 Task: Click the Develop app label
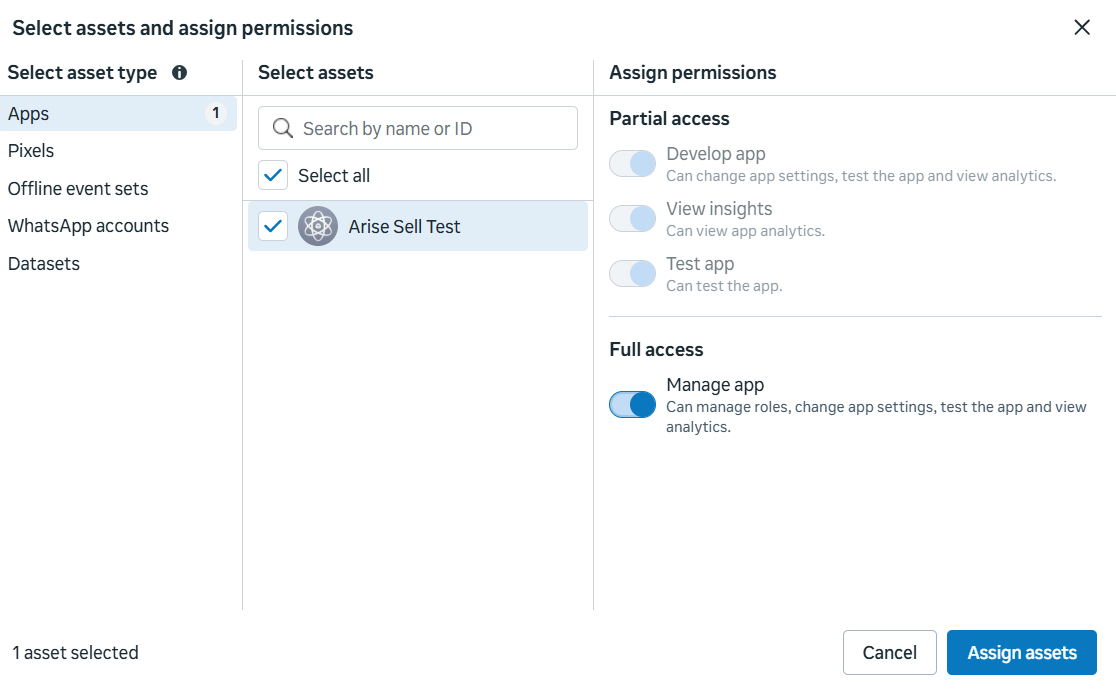[x=715, y=154]
